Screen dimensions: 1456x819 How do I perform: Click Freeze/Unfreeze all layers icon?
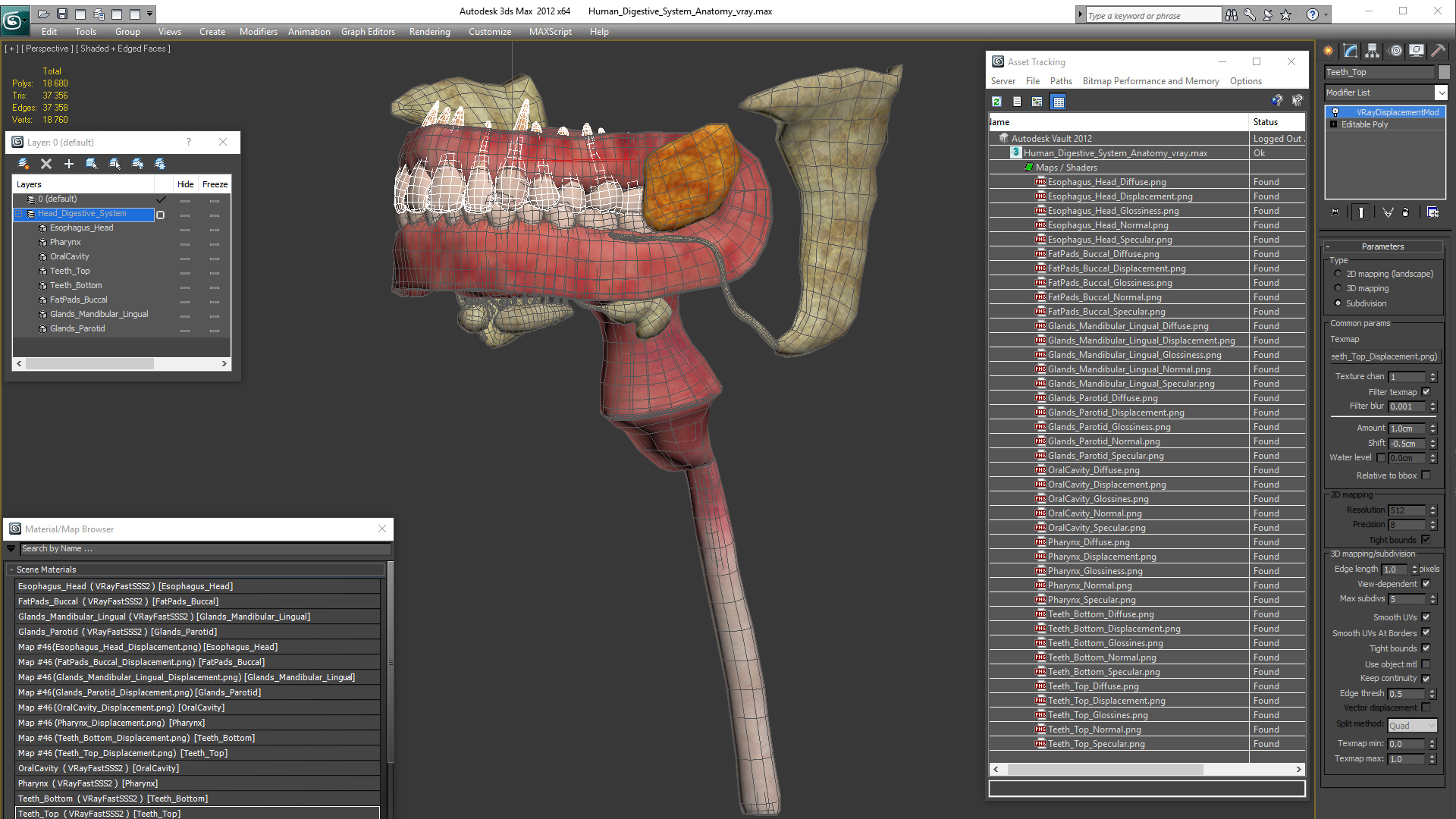[x=160, y=164]
